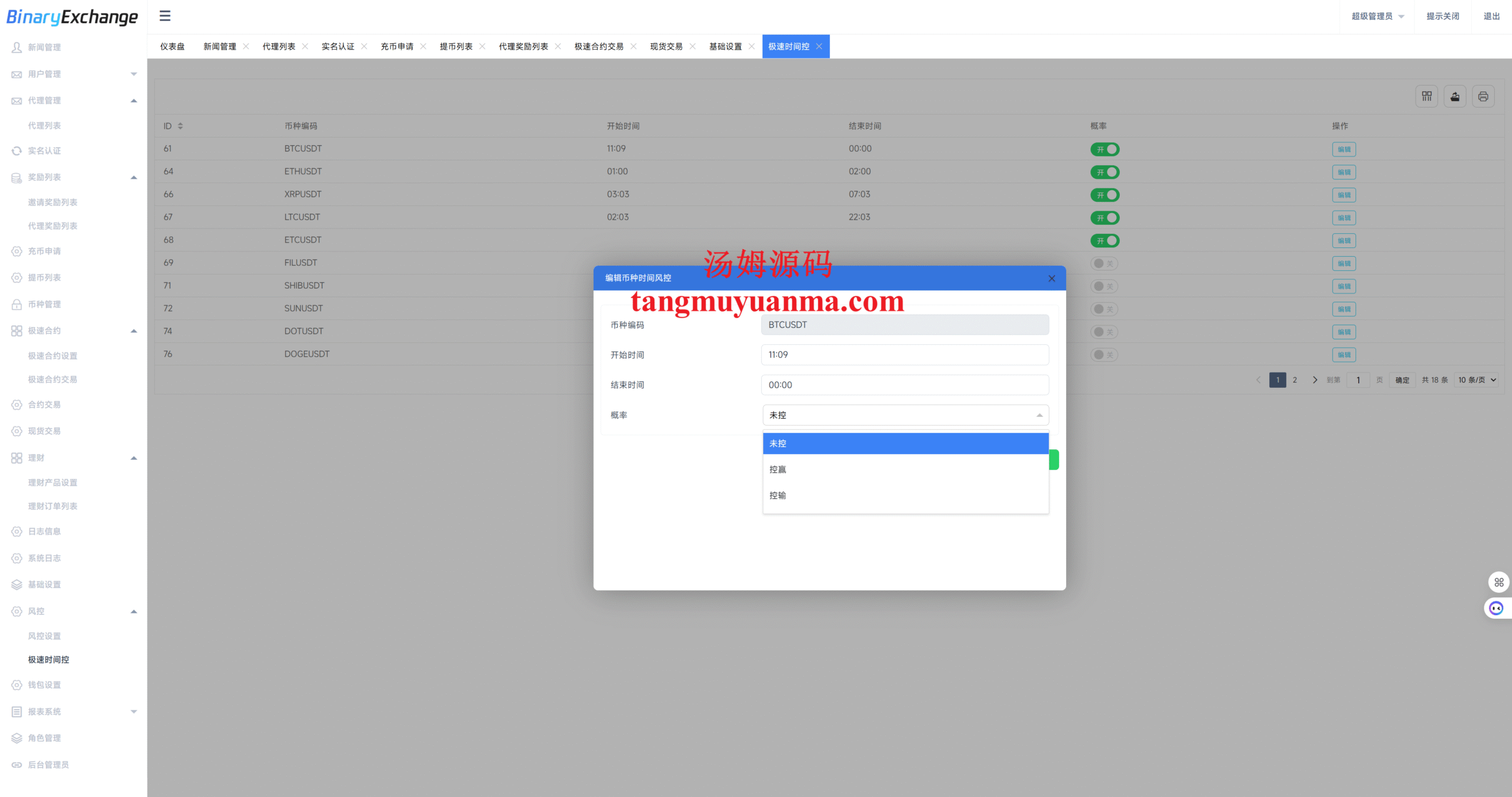
Task: Click next page arrow in pagination
Action: [1315, 380]
